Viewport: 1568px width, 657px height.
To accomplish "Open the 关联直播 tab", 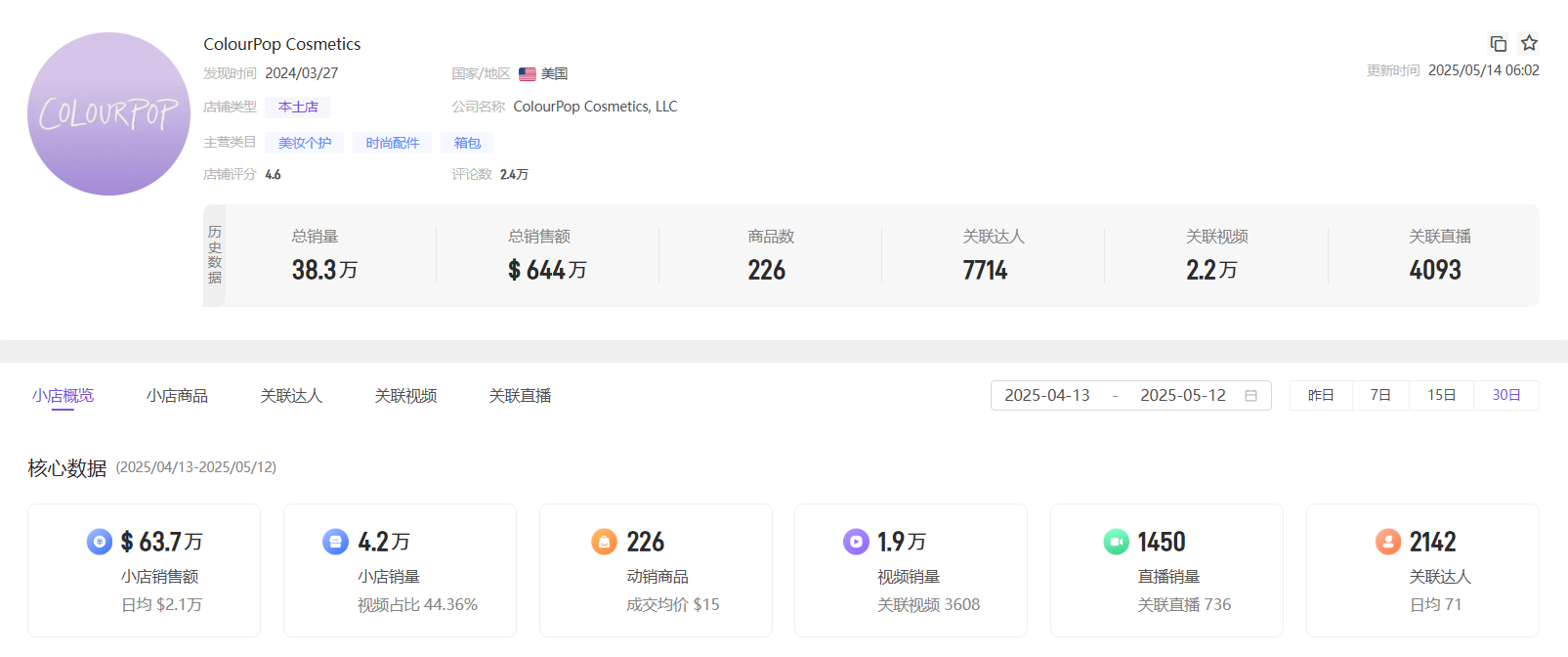I will tap(520, 395).
